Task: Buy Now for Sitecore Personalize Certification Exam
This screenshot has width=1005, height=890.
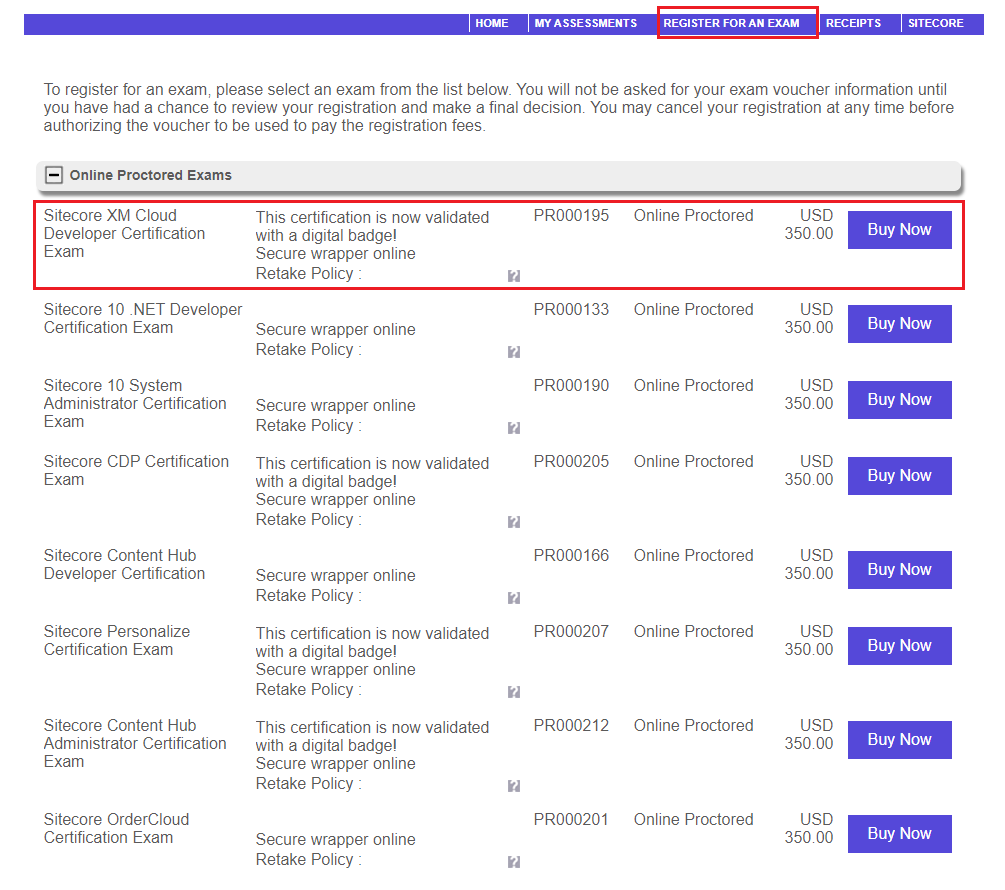Action: point(899,645)
